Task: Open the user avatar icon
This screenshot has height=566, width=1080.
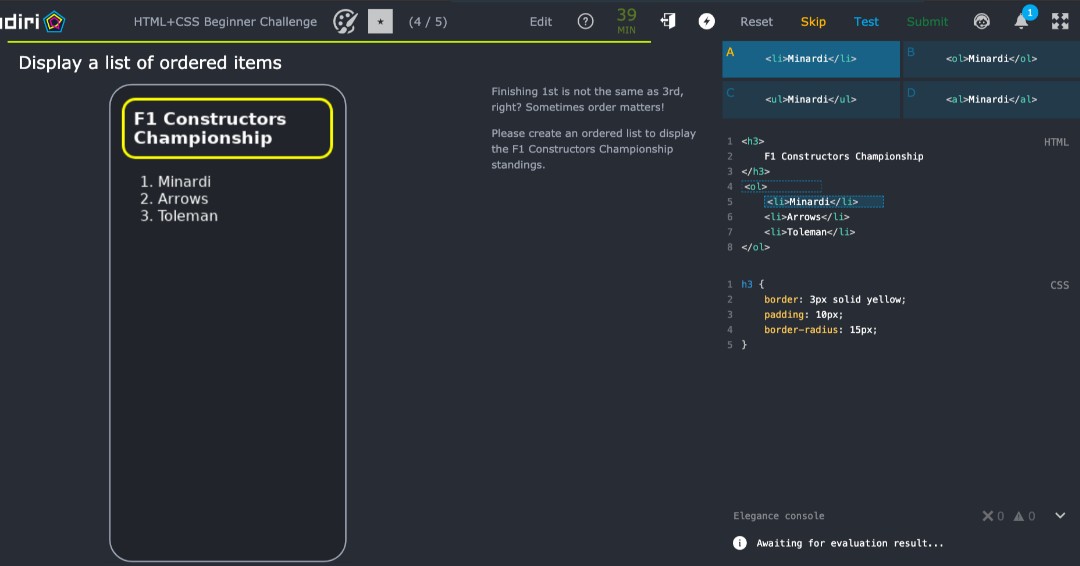Action: [x=982, y=21]
